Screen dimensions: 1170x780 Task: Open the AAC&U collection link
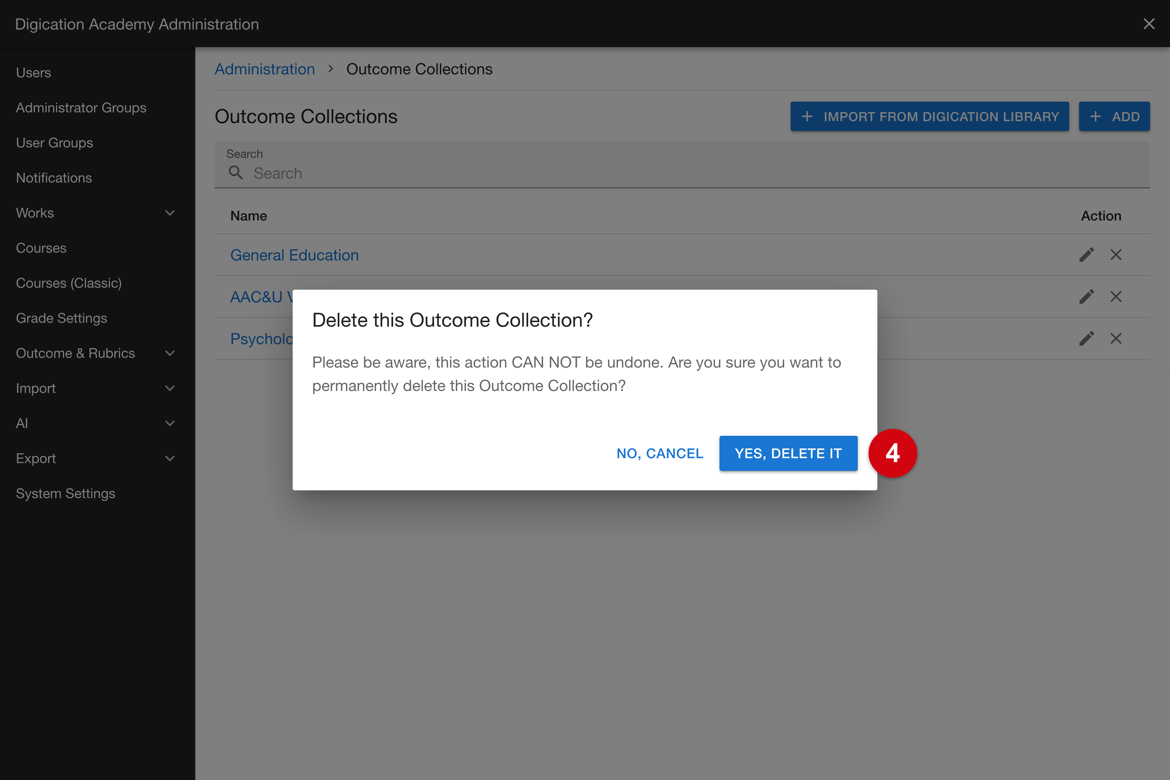click(x=261, y=296)
